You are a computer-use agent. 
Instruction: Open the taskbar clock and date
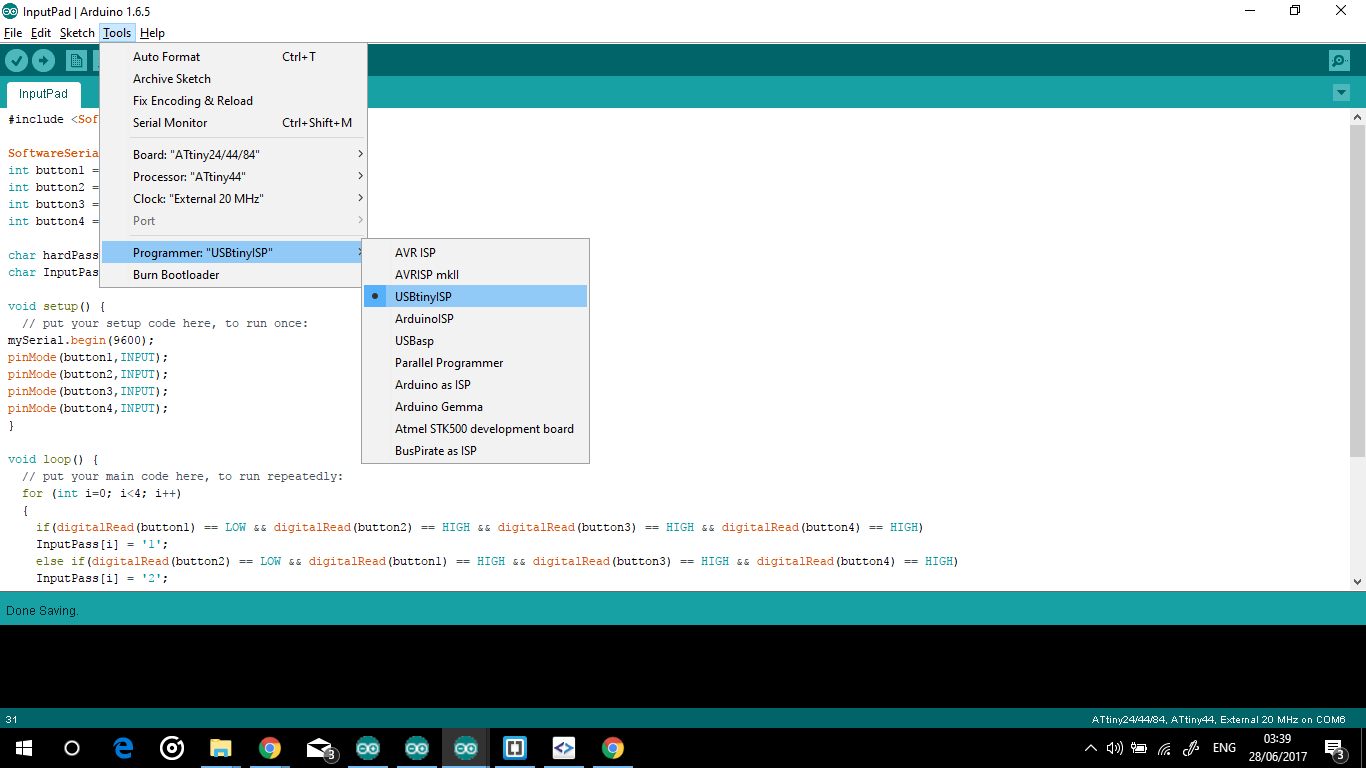[1278, 748]
